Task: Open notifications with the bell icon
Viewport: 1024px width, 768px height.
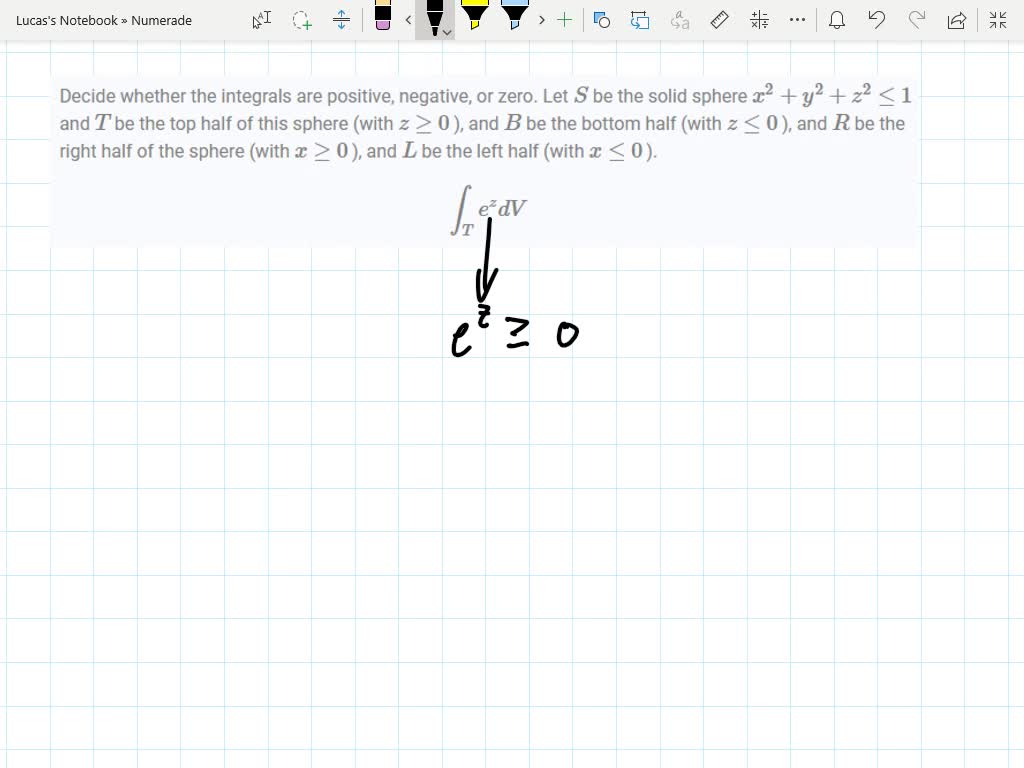Action: [x=836, y=20]
